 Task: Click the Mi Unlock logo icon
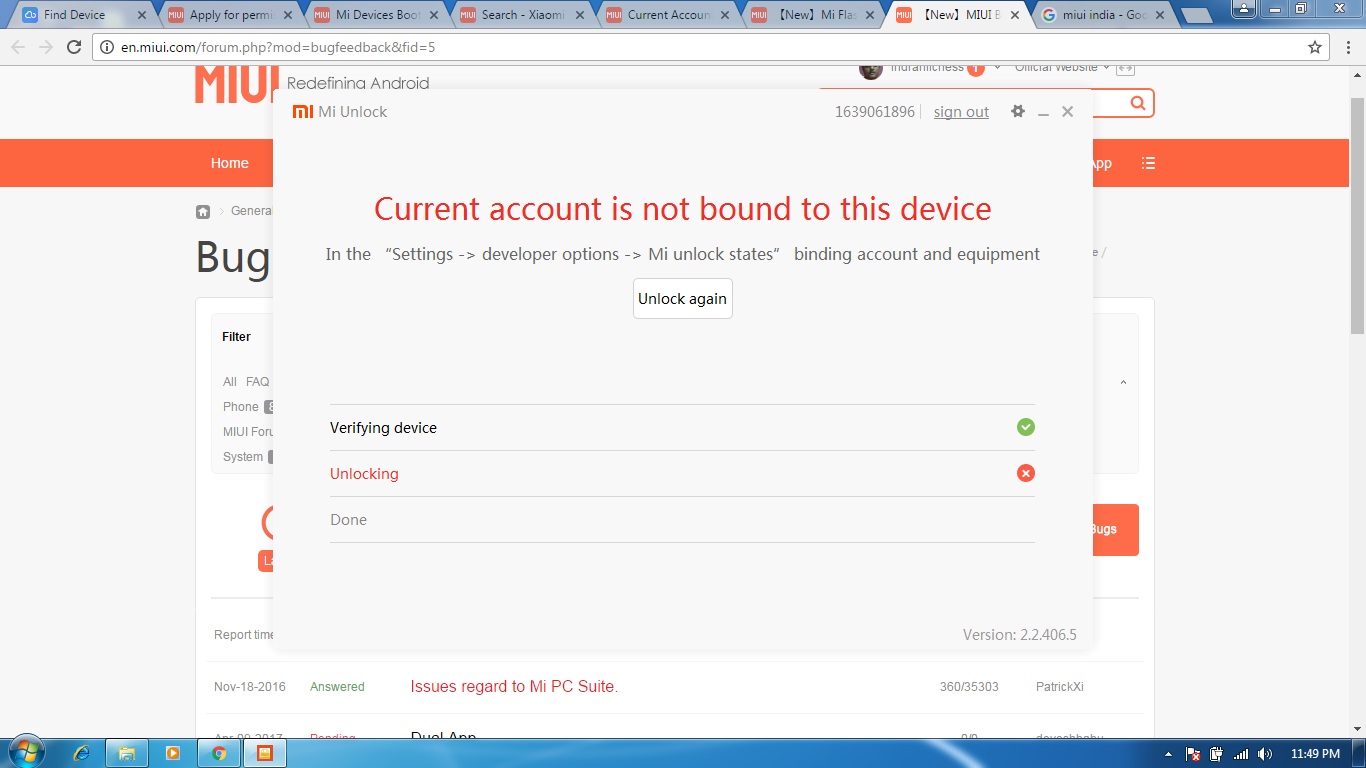click(303, 112)
